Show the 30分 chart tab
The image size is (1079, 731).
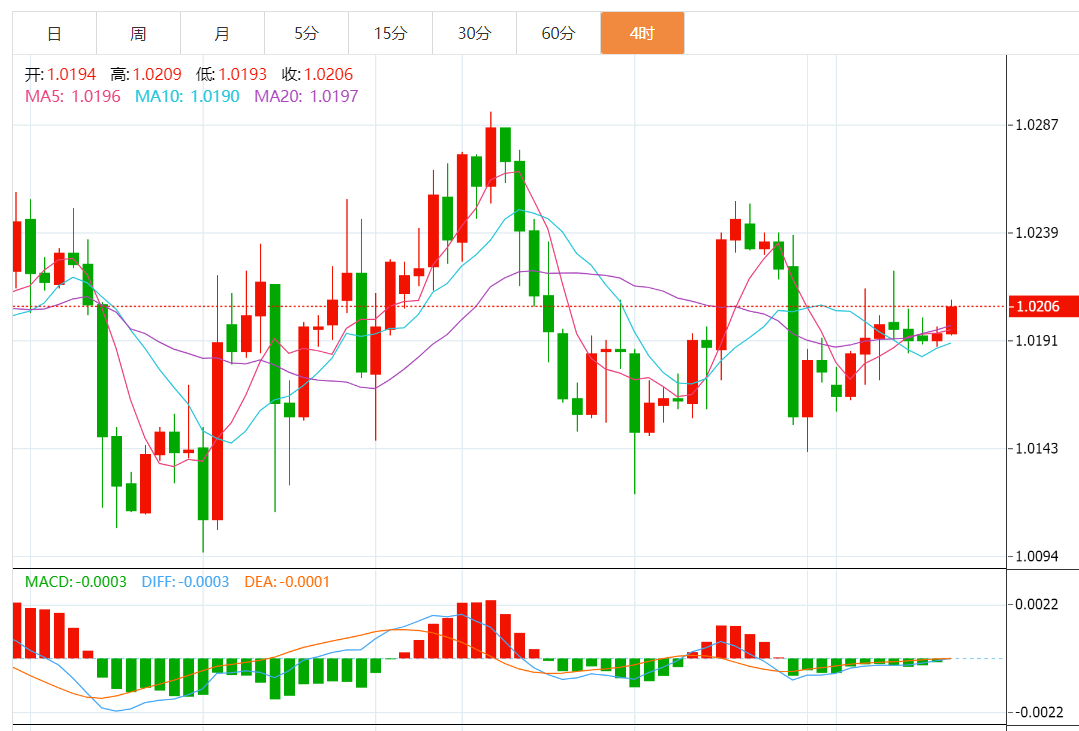[x=474, y=33]
